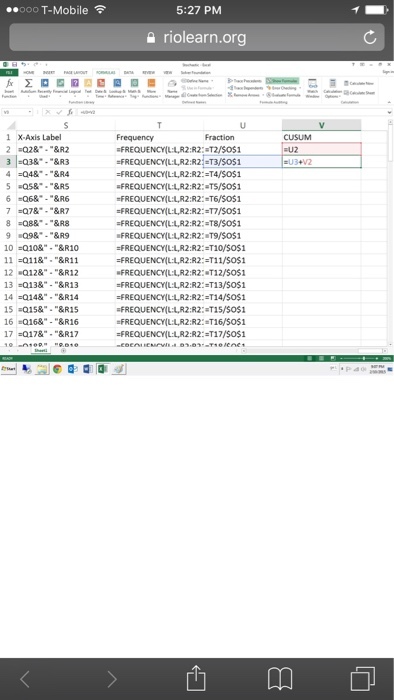
Task: Select column V header
Action: click(x=321, y=125)
